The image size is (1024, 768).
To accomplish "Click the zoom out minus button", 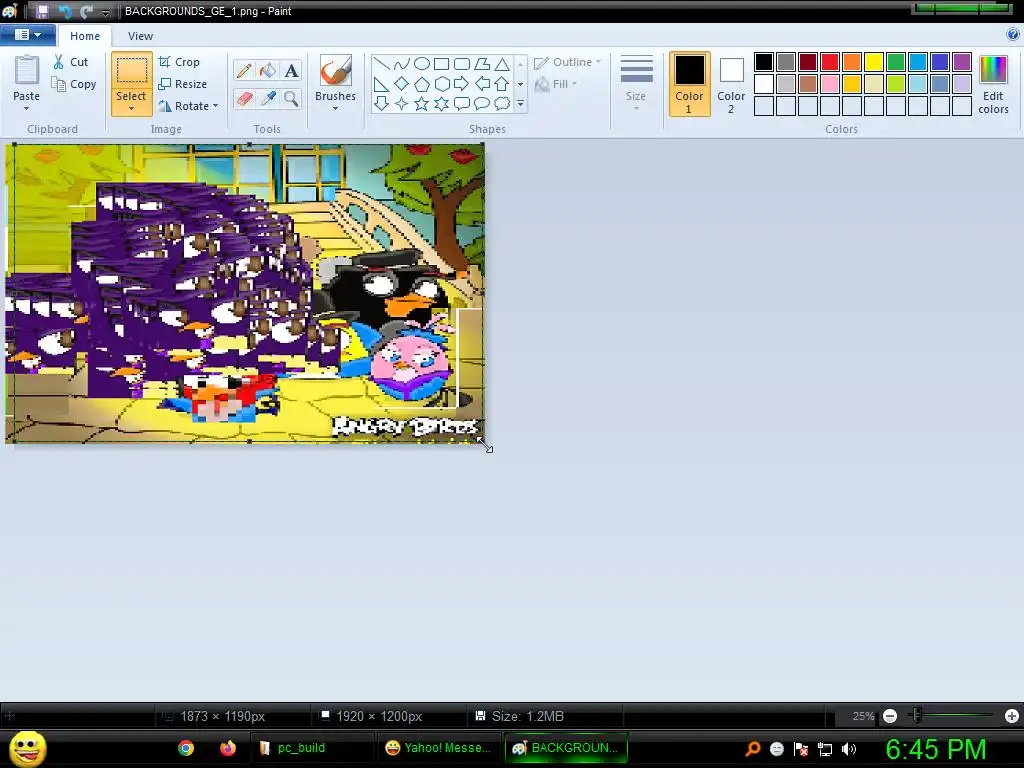I will click(890, 716).
